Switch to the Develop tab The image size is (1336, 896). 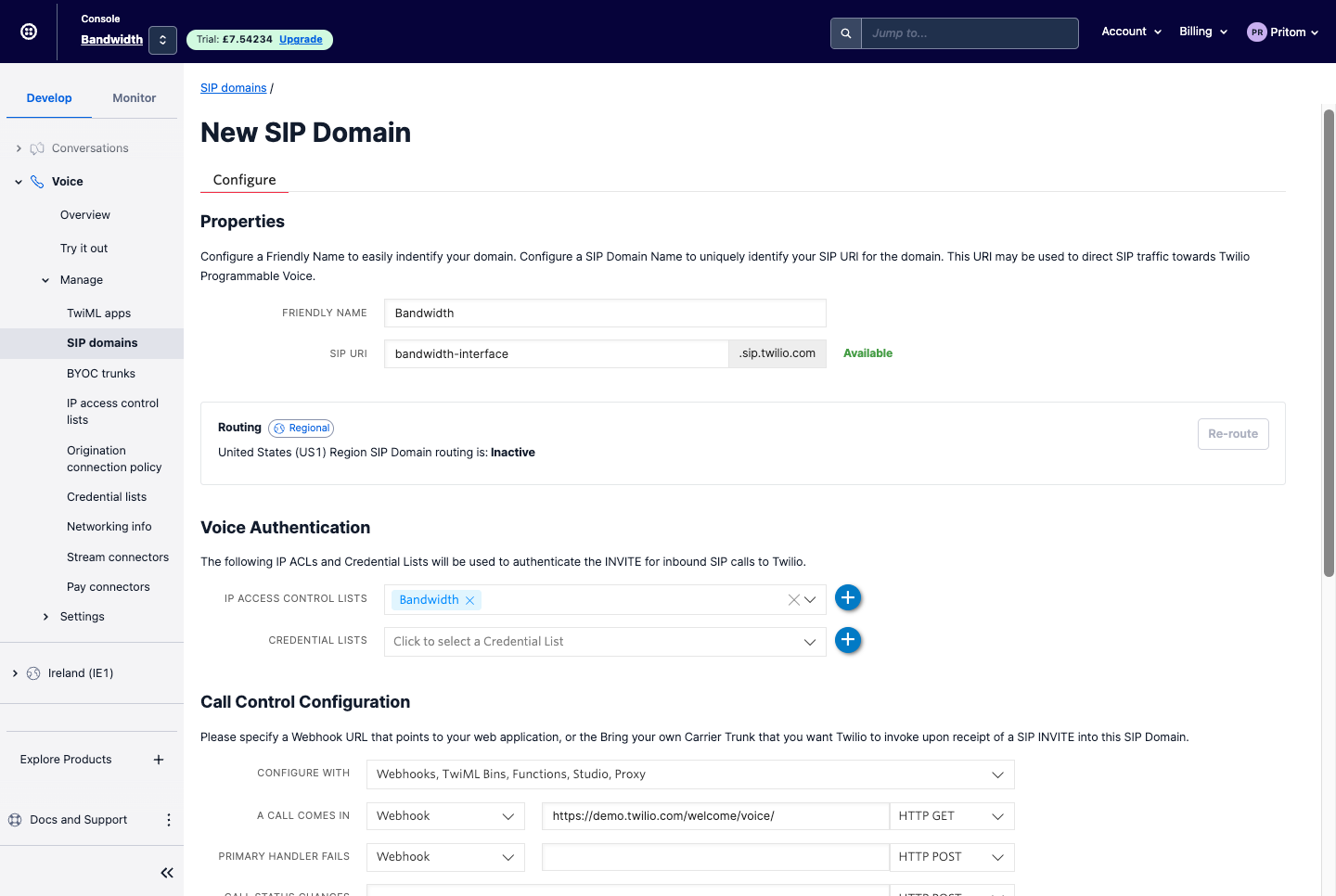[x=49, y=97]
